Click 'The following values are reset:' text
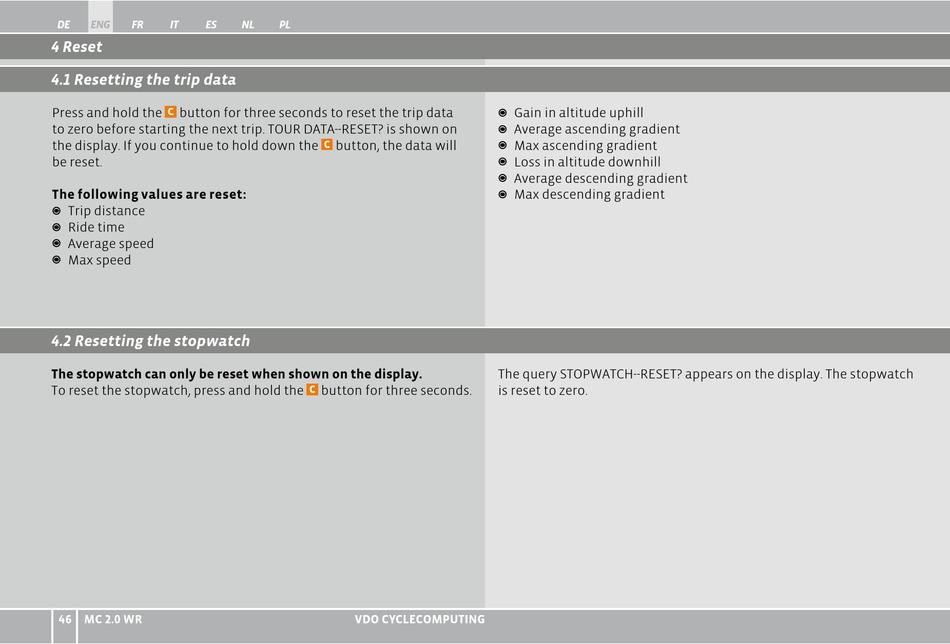This screenshot has width=950, height=644. [x=148, y=194]
